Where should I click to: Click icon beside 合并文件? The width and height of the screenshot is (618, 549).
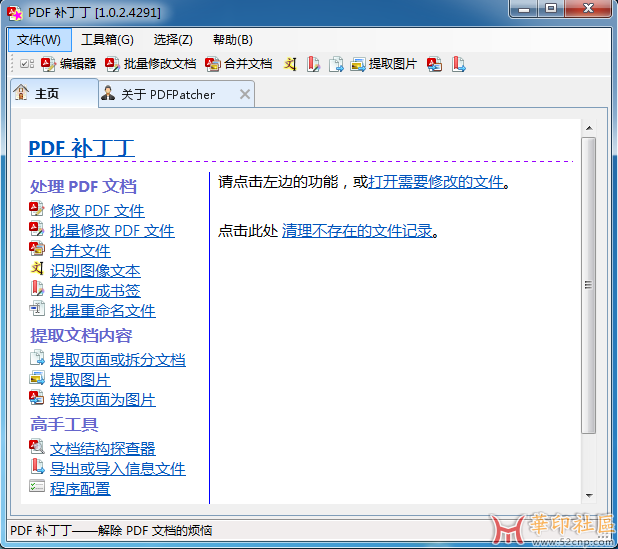pos(37,249)
